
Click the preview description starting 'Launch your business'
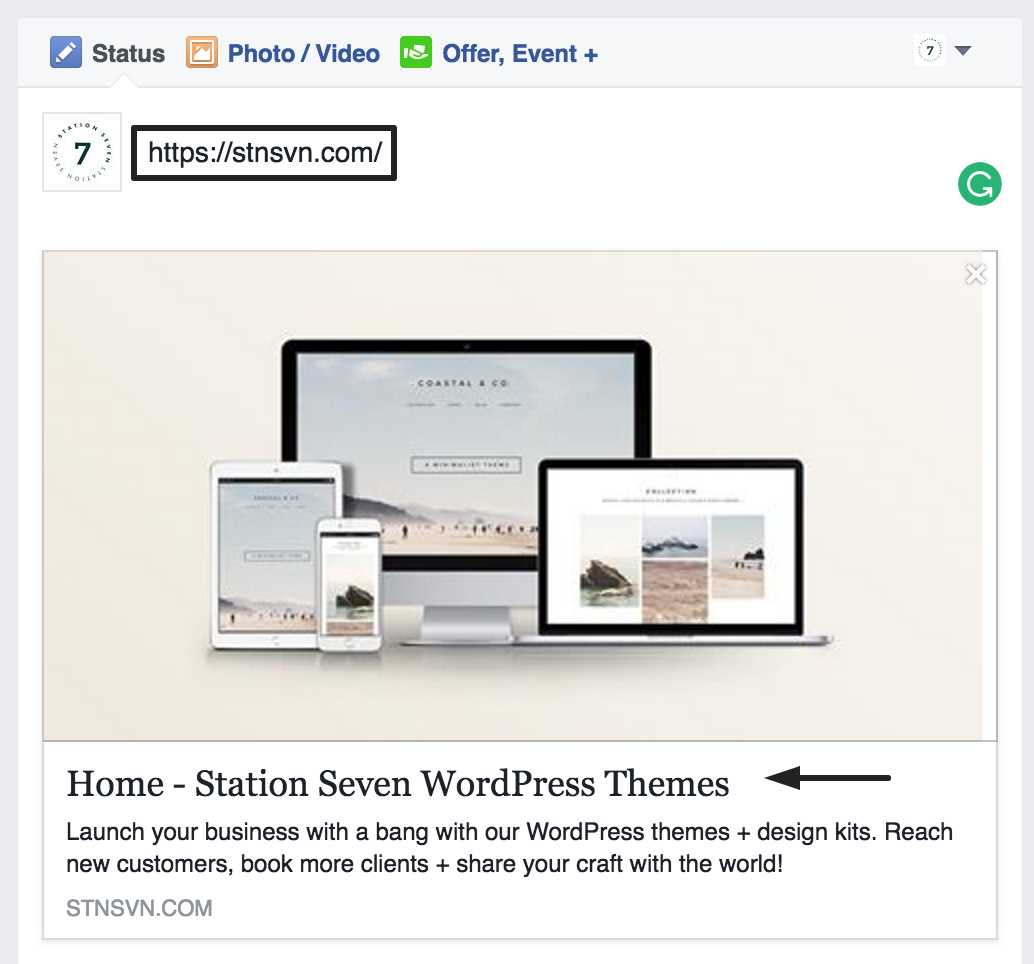pos(509,848)
